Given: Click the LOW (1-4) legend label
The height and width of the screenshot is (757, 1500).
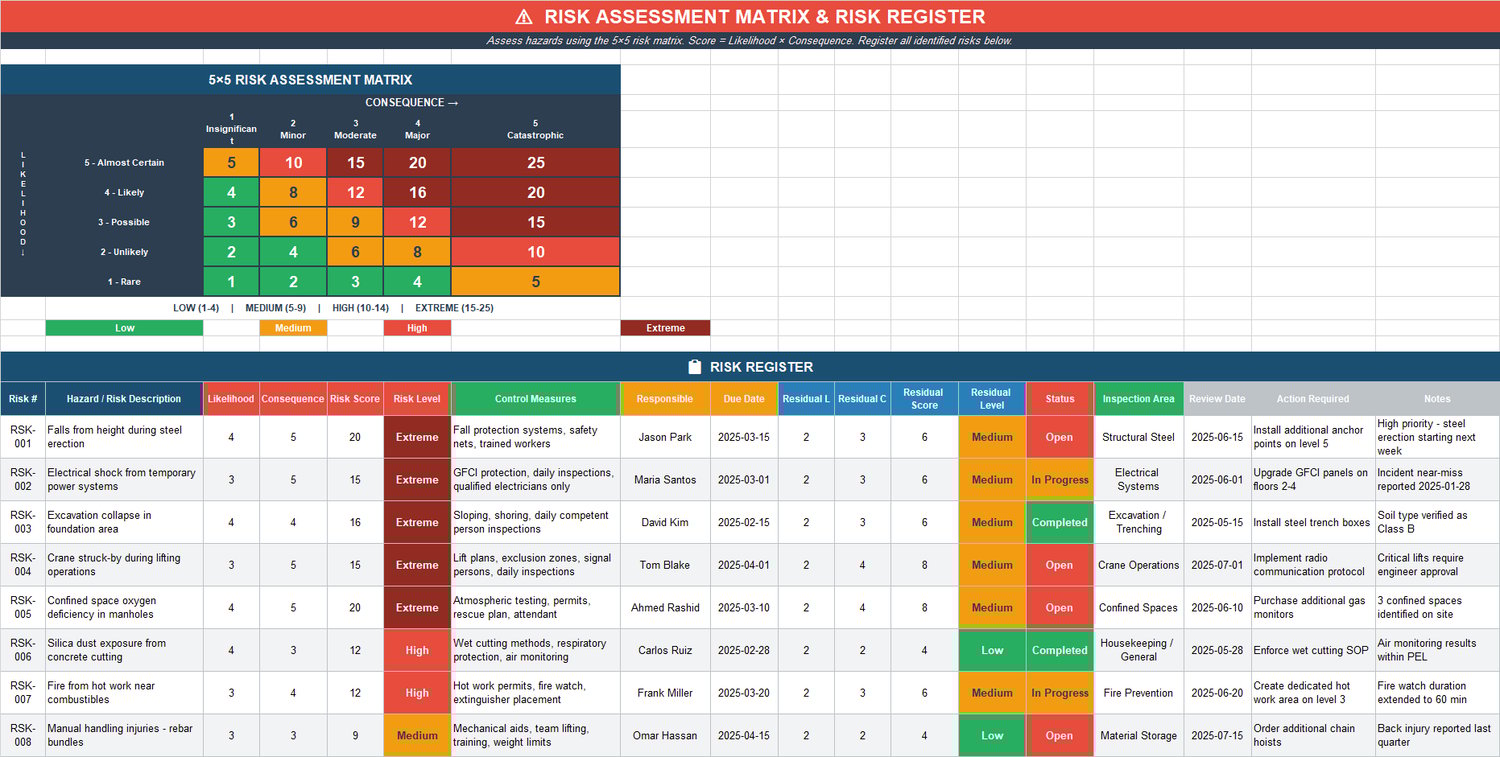Looking at the screenshot, I should 196,307.
